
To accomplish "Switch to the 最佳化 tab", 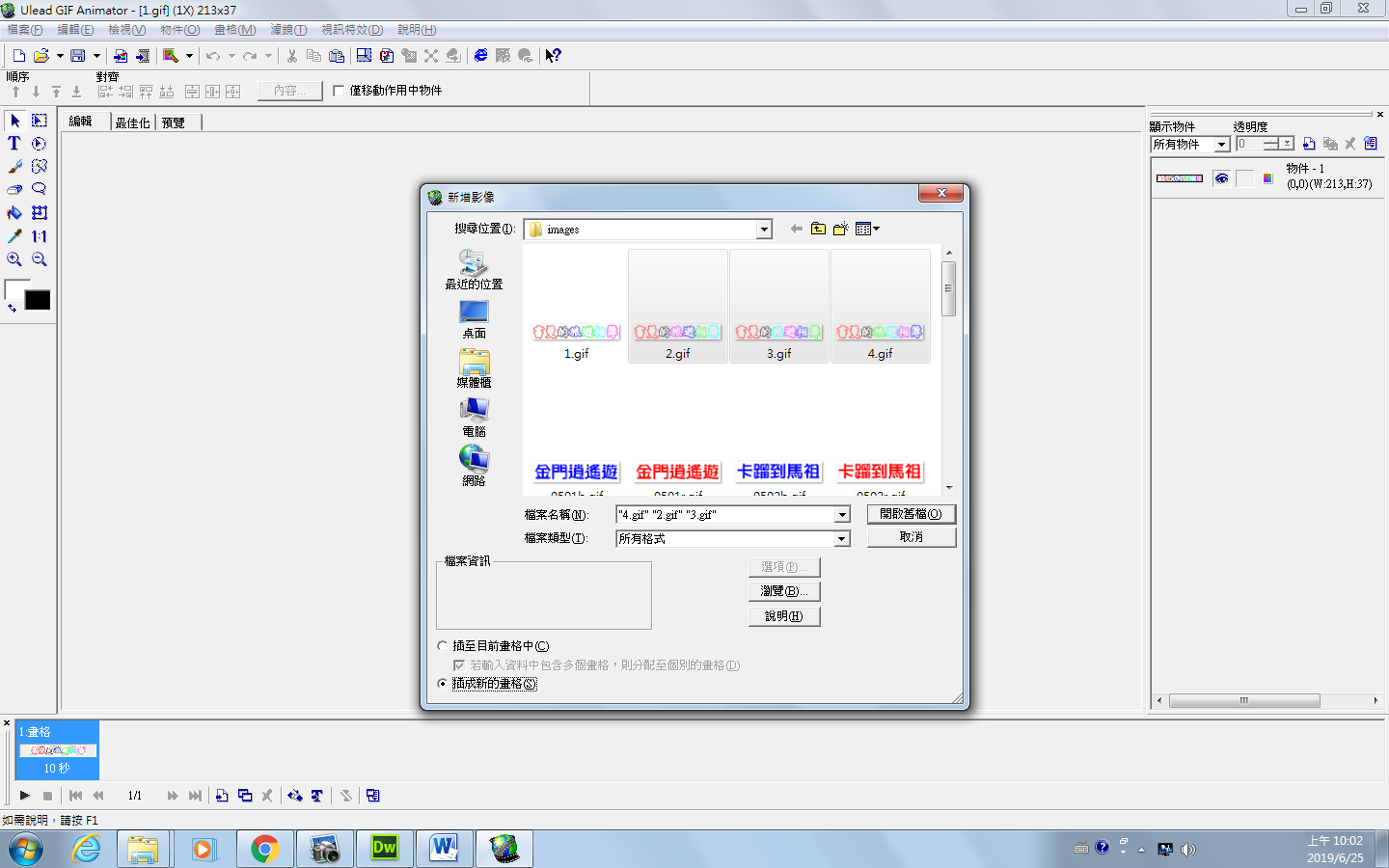I will tap(132, 122).
